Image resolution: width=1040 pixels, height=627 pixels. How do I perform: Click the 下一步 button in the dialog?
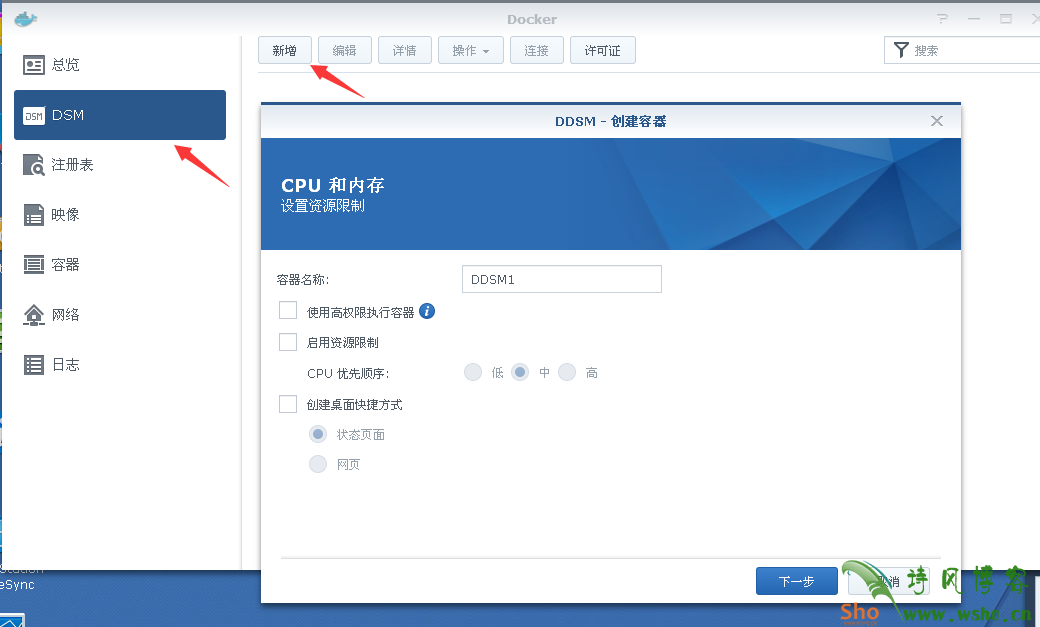click(x=796, y=580)
